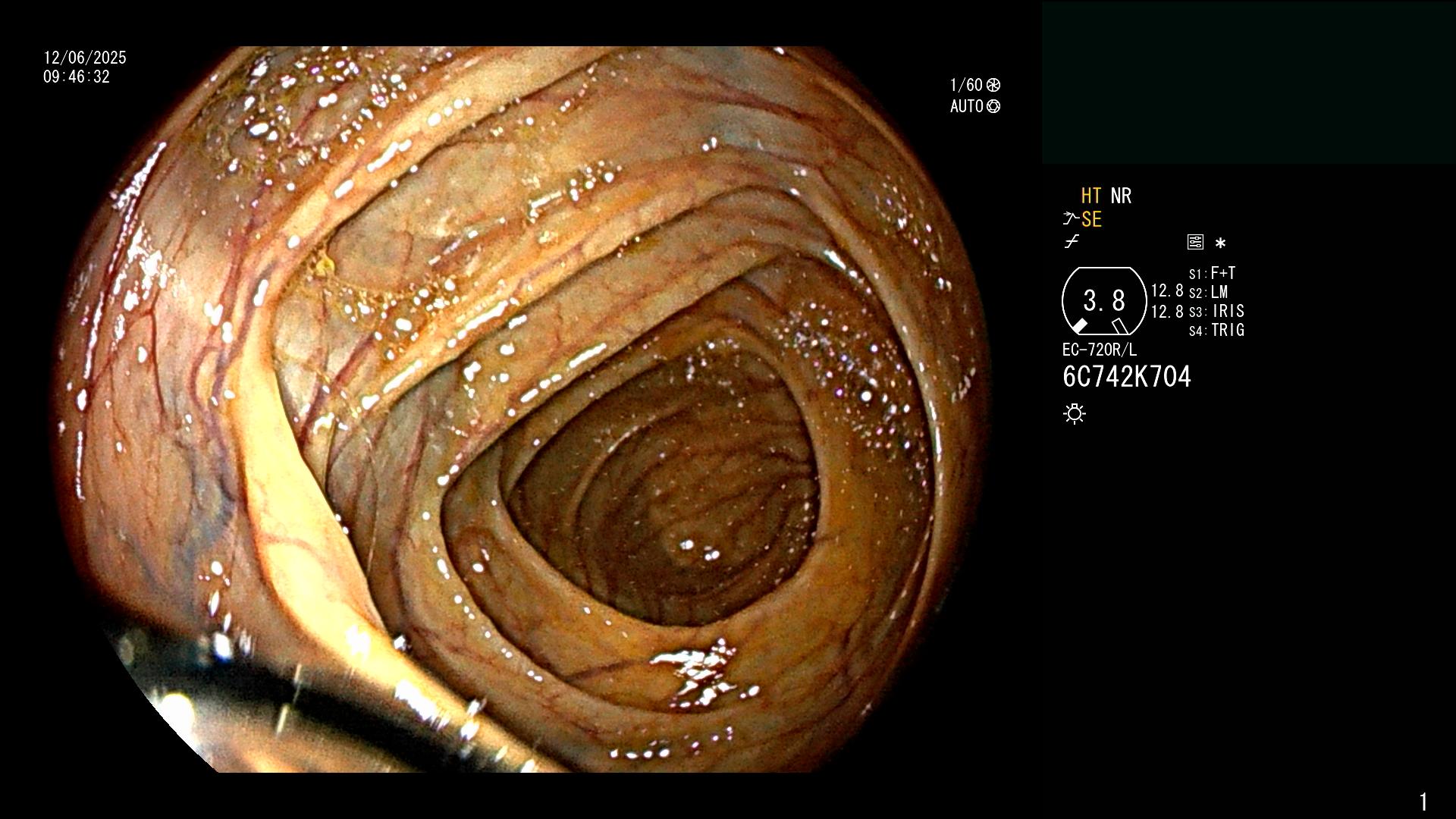
Task: Click the image counter number 1
Action: click(x=1423, y=802)
